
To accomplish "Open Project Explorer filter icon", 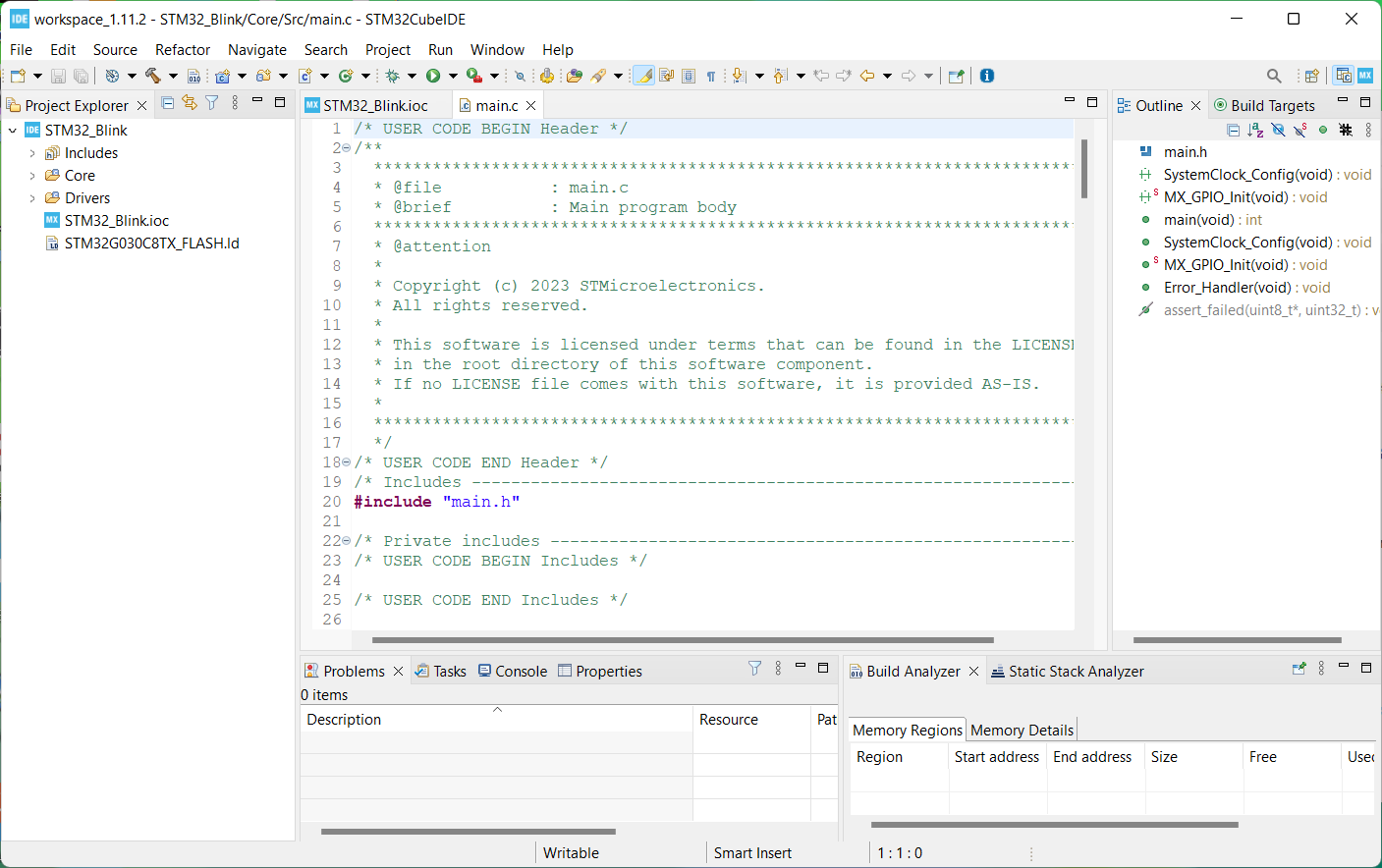I will coord(212,103).
